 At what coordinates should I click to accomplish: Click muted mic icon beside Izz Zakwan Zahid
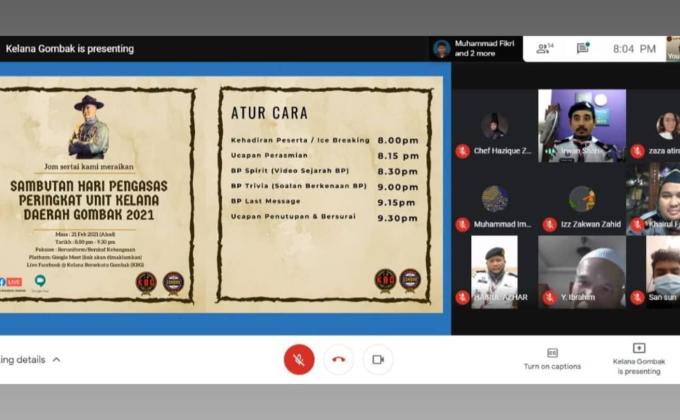point(549,224)
